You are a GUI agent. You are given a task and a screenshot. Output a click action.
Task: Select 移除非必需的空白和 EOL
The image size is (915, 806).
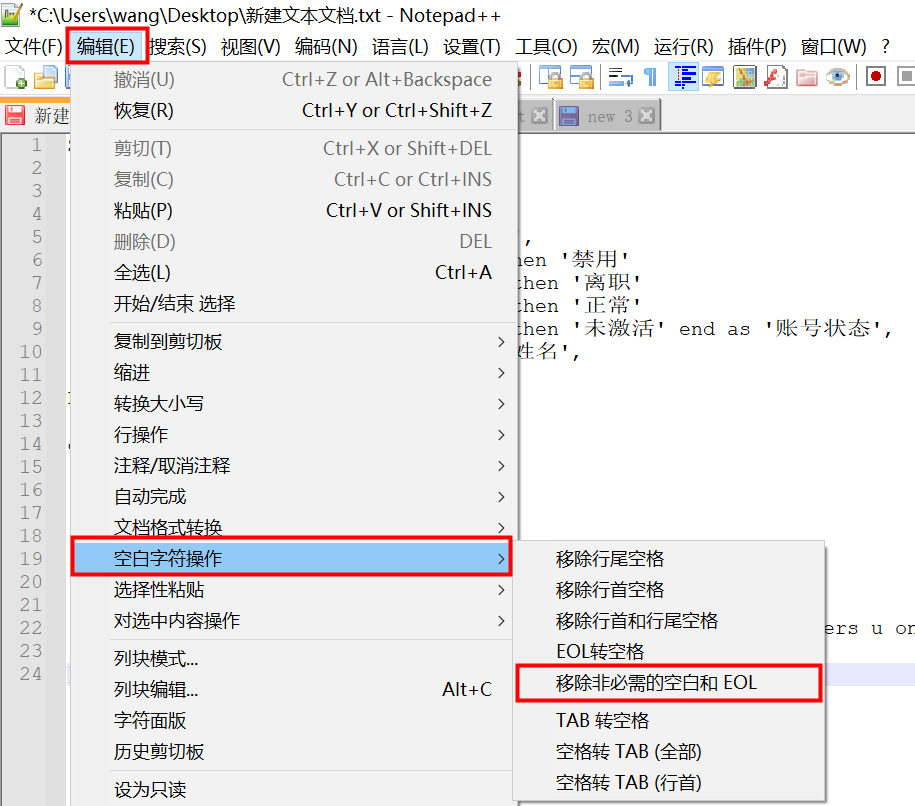[669, 683]
